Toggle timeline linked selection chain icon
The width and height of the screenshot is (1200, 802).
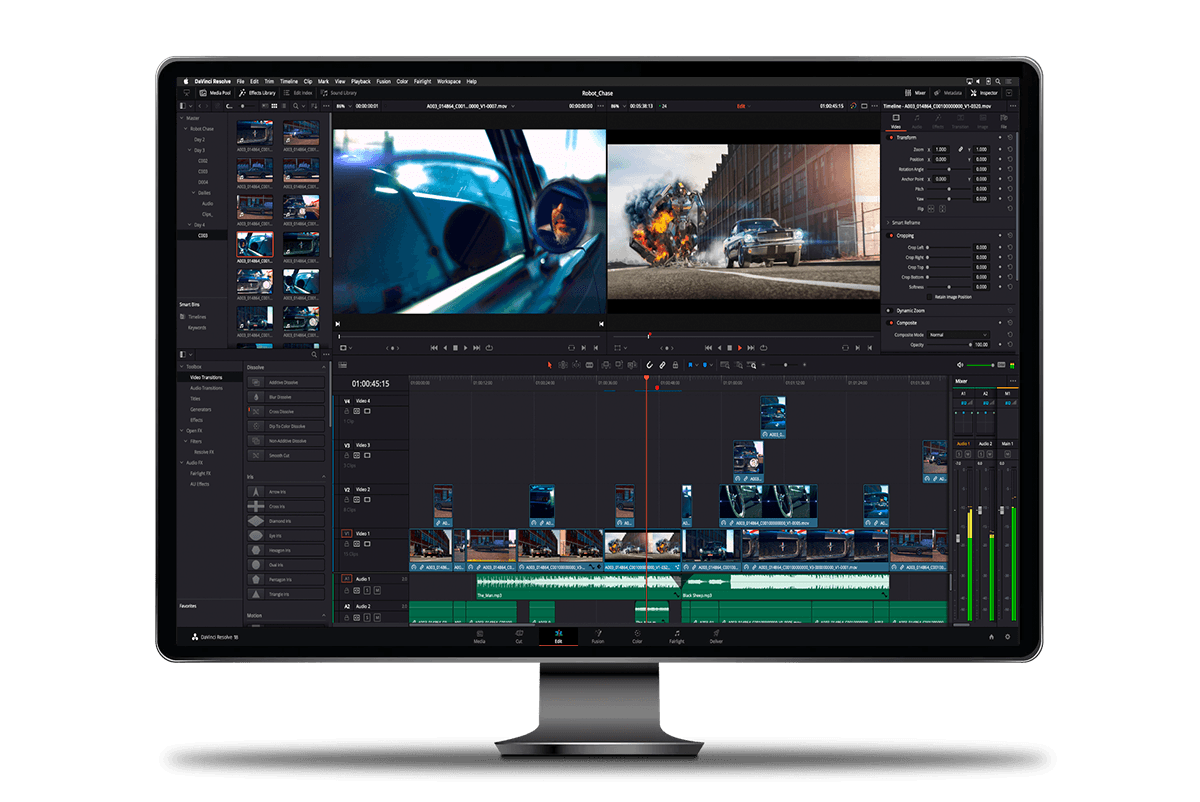click(662, 365)
